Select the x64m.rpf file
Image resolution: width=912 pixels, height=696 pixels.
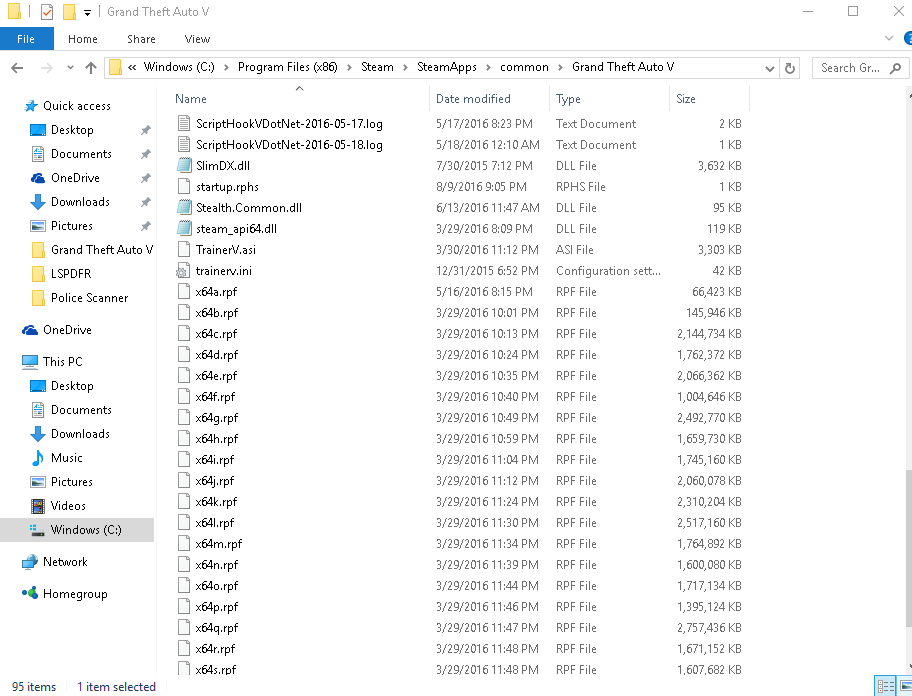coord(218,544)
